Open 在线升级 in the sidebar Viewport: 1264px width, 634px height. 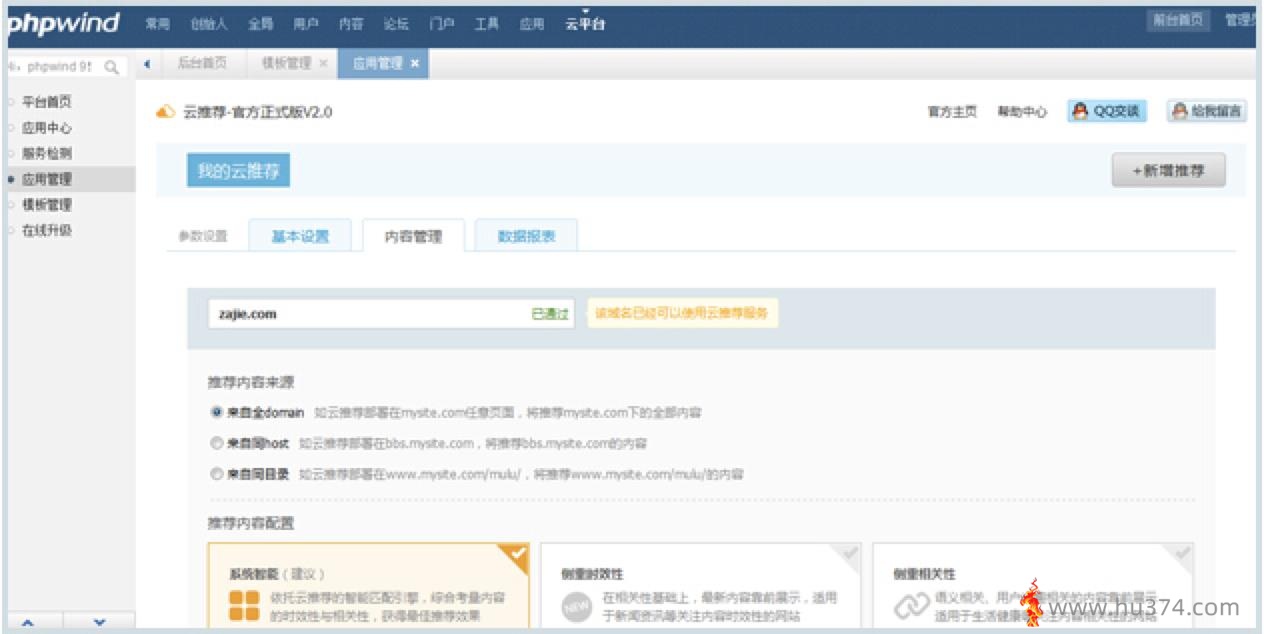pyautogui.click(x=47, y=231)
